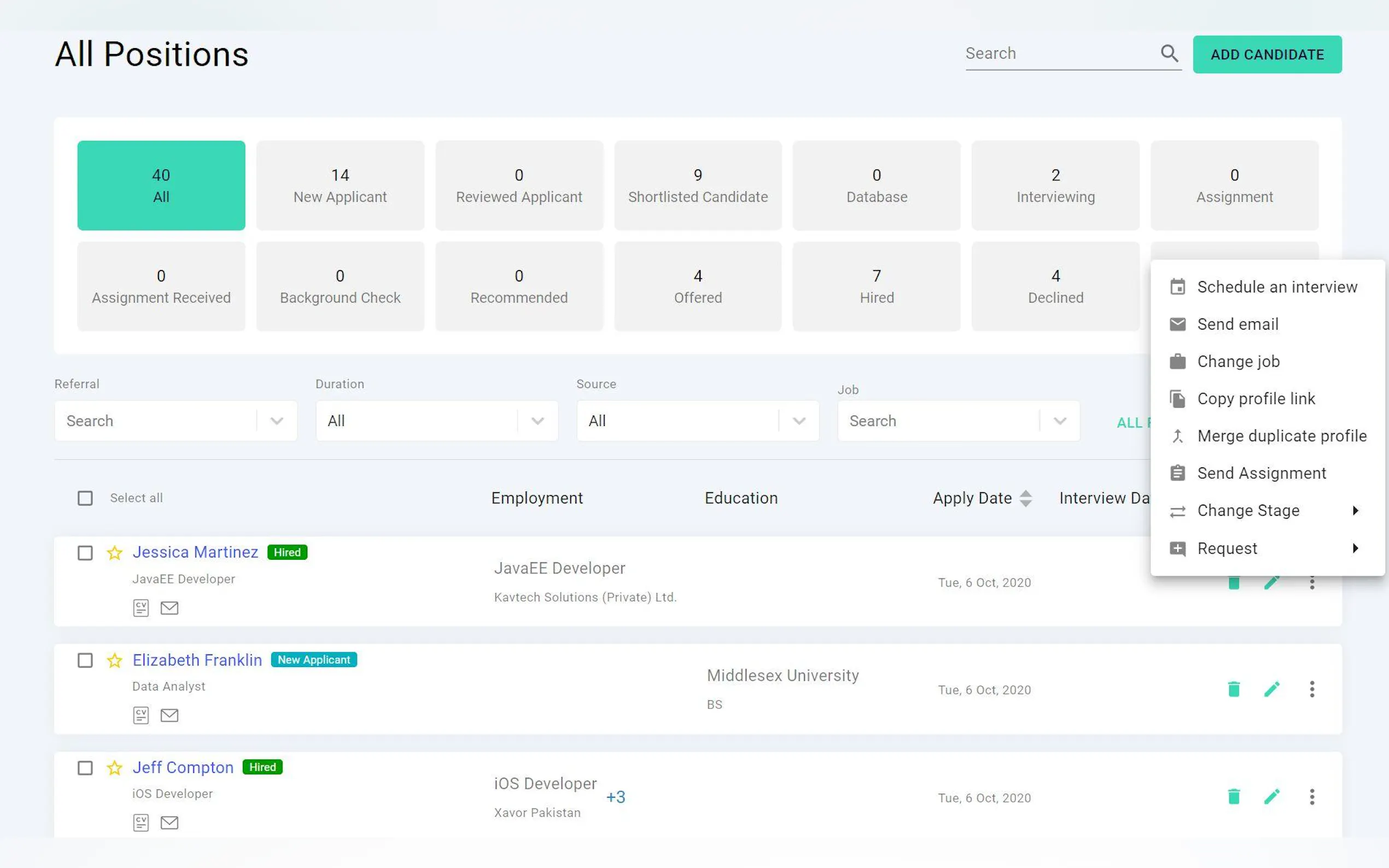The width and height of the screenshot is (1389, 868).
Task: Check the Select all checkbox
Action: [x=85, y=498]
